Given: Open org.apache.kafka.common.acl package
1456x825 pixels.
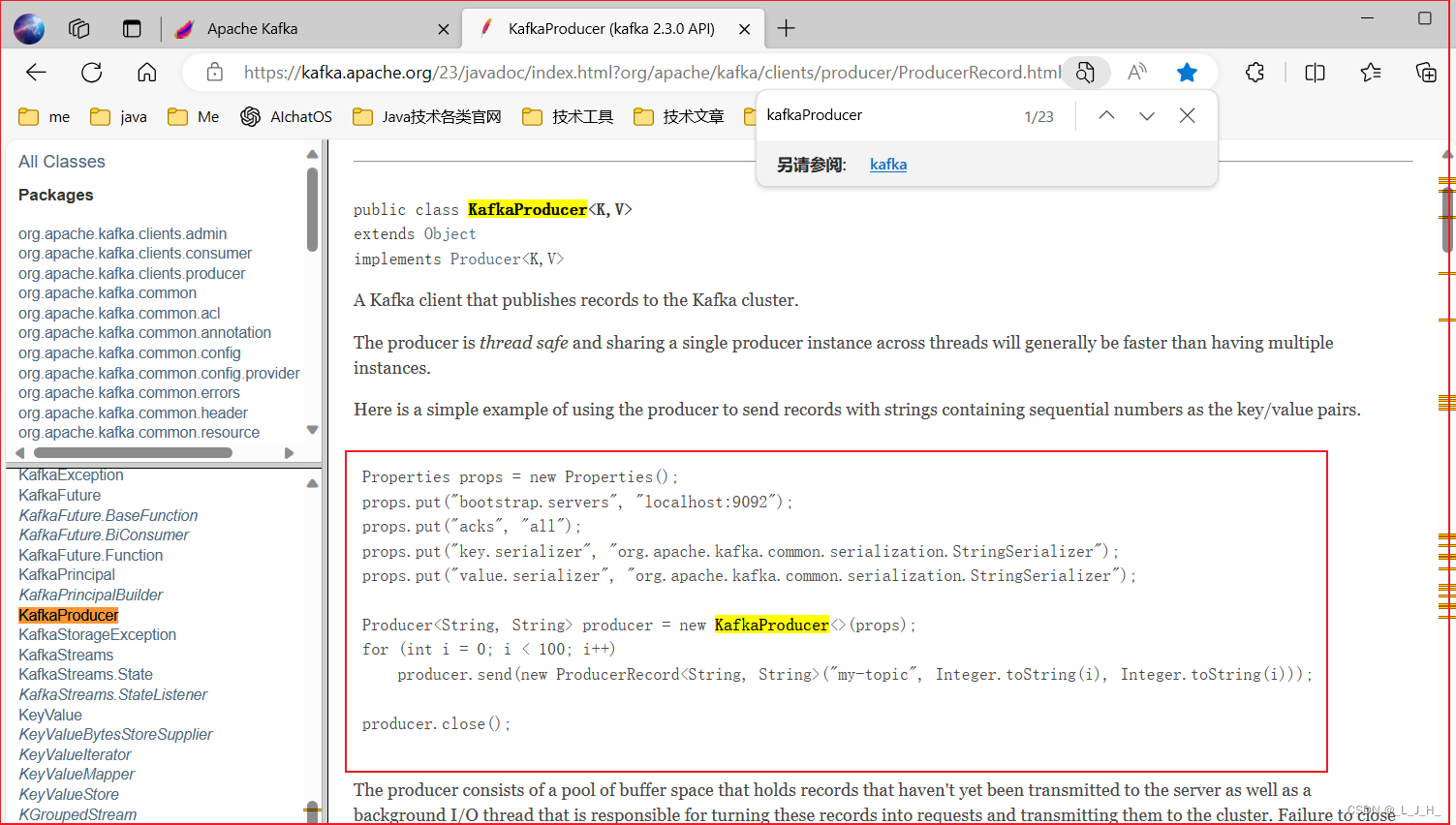Looking at the screenshot, I should [119, 314].
